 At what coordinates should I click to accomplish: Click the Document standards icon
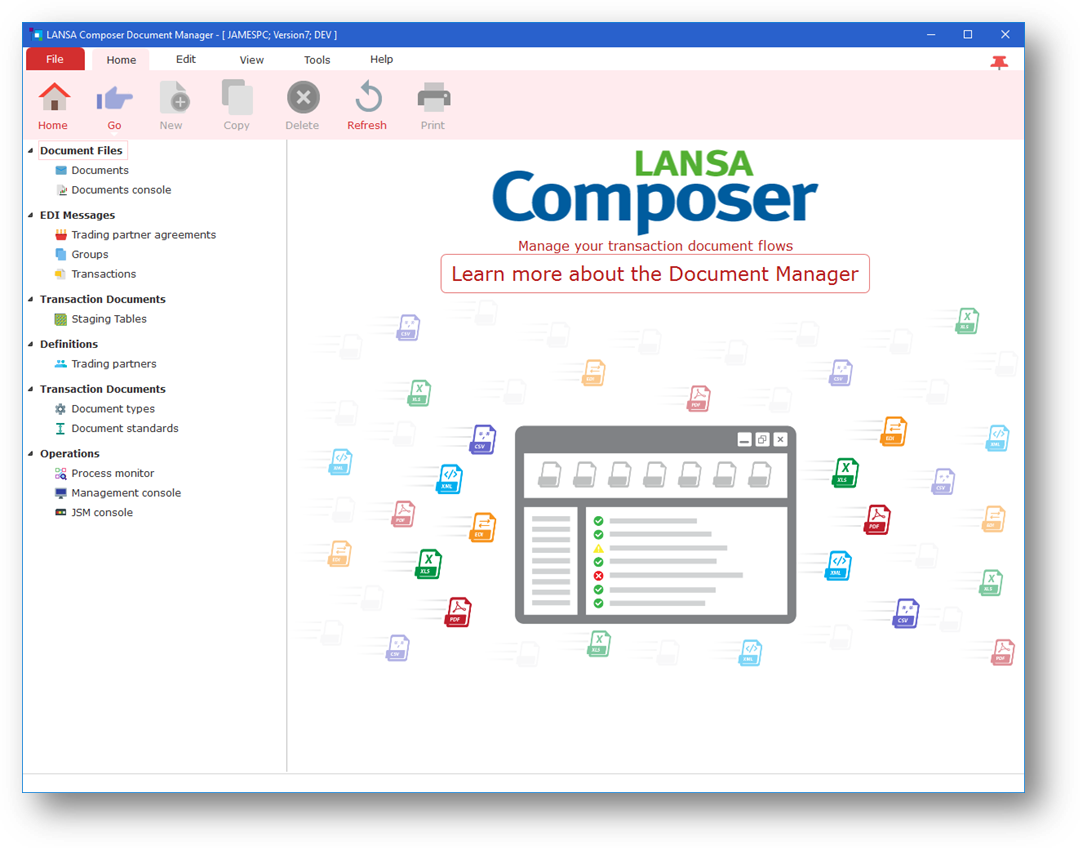tap(61, 428)
